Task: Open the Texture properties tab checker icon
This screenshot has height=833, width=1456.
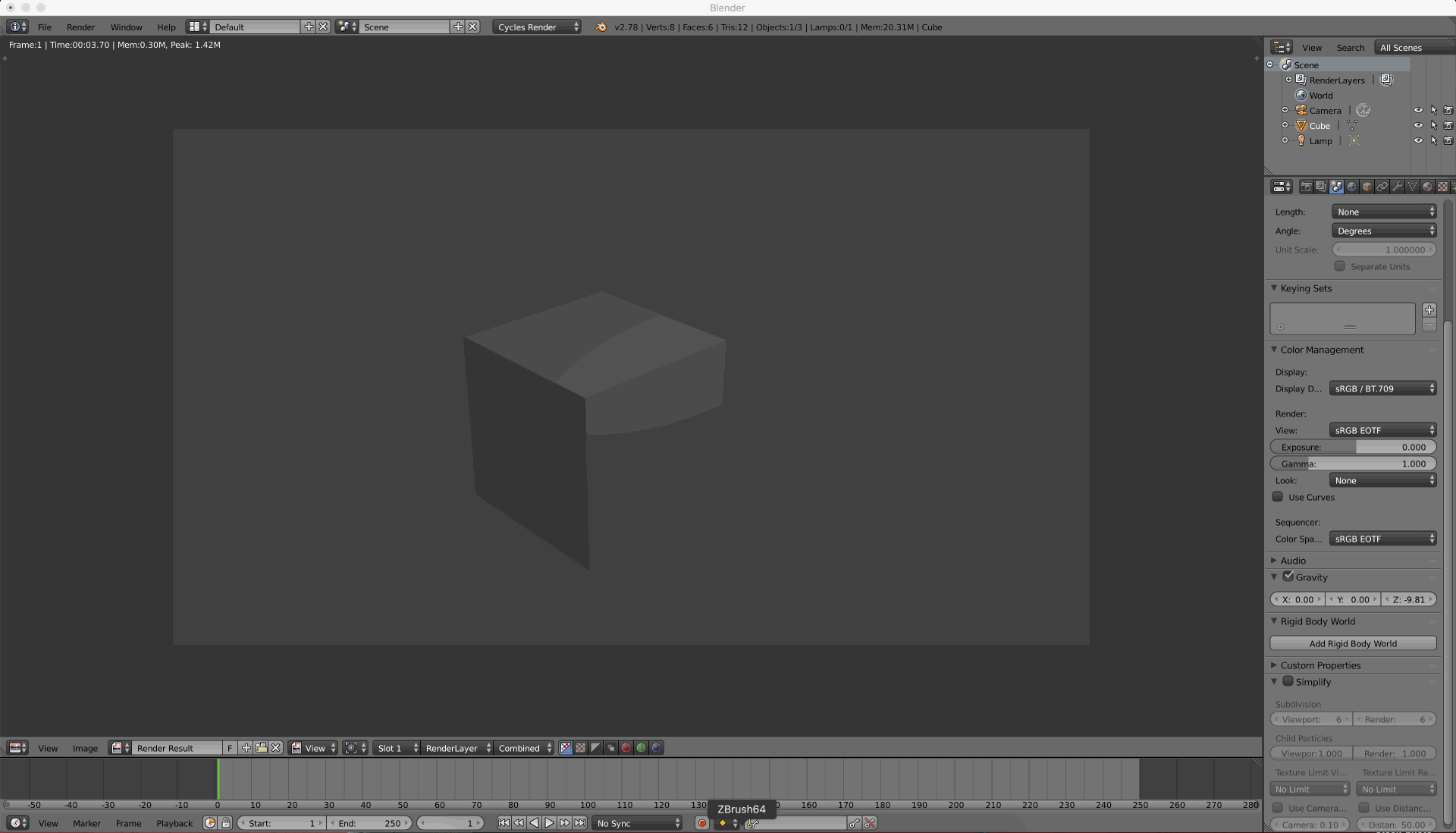Action: click(1442, 187)
